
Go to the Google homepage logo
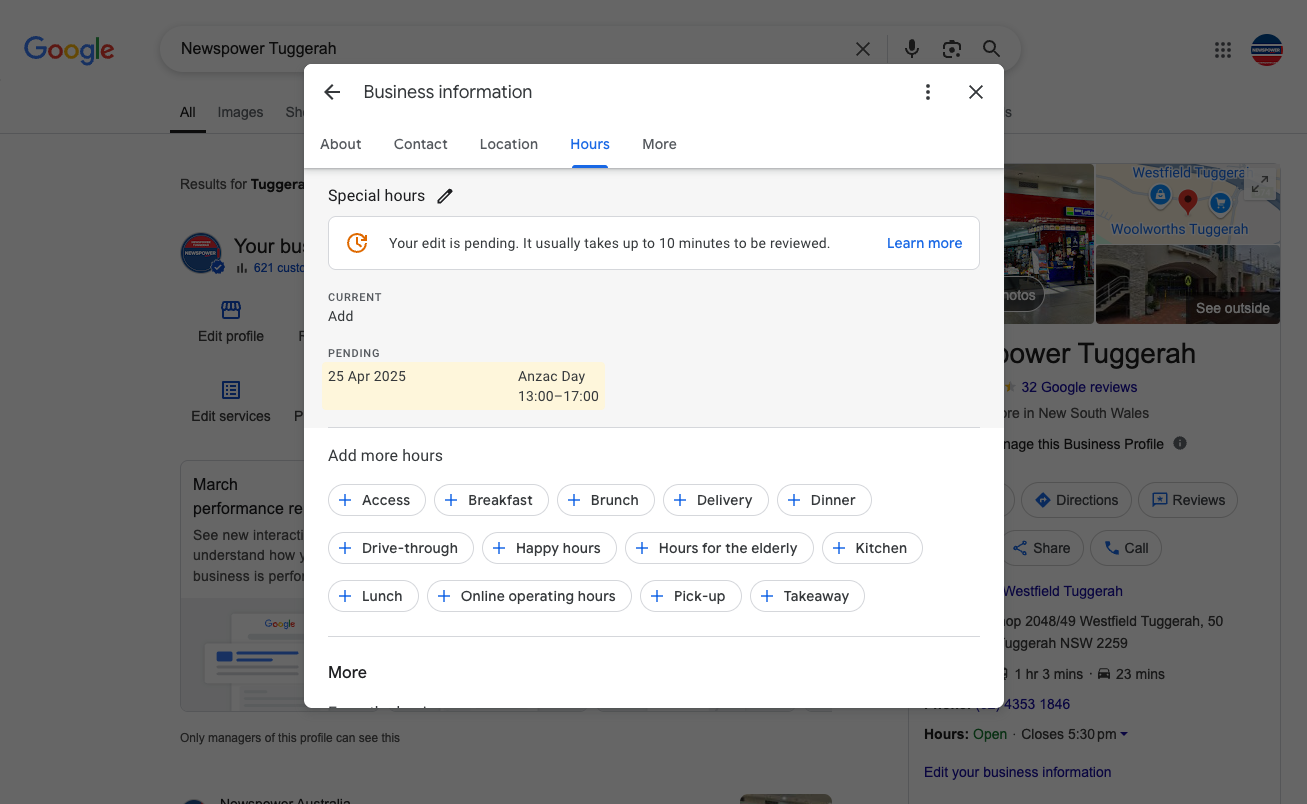(69, 50)
